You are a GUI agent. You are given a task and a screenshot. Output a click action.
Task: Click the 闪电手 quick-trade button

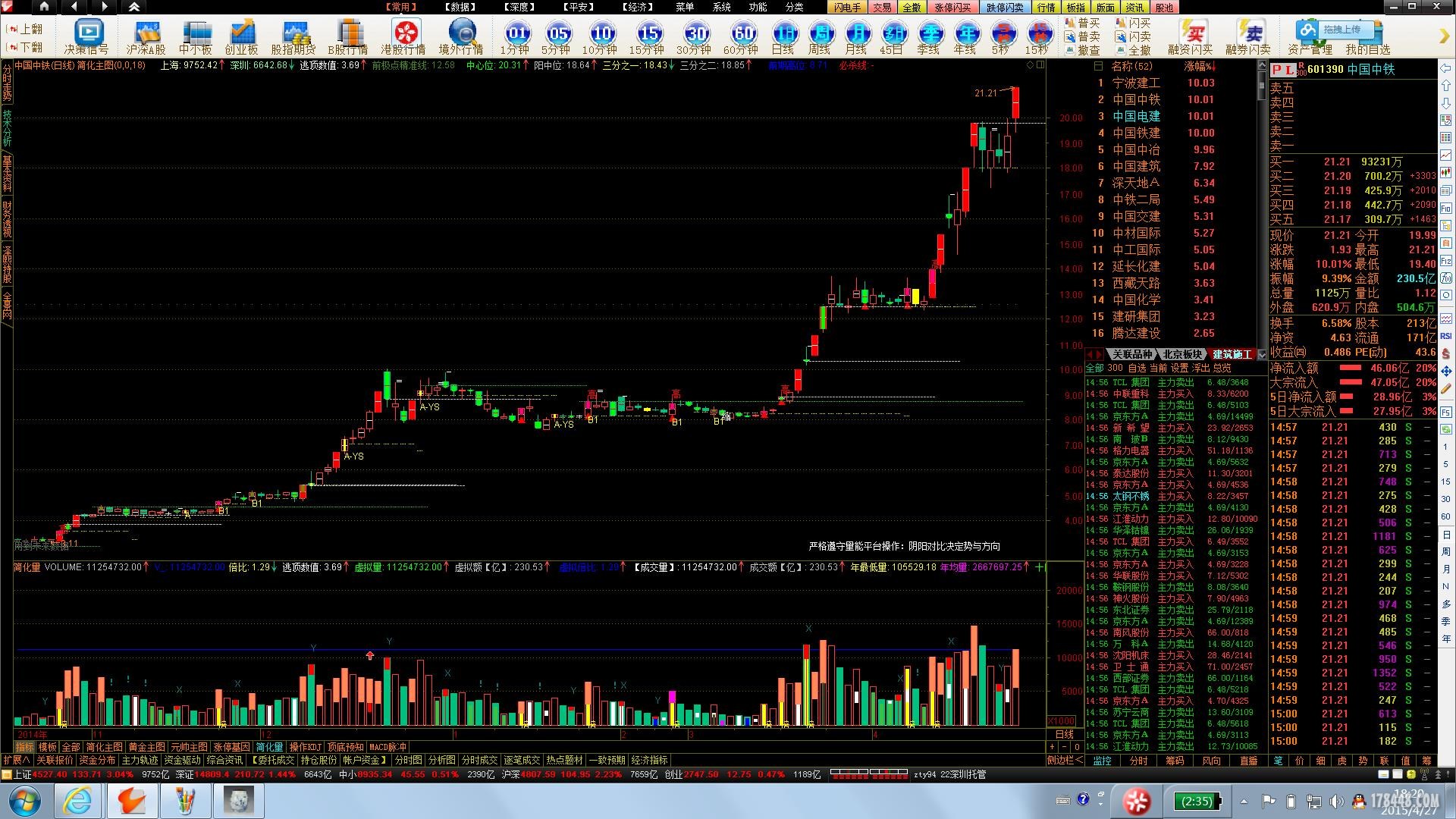(848, 8)
